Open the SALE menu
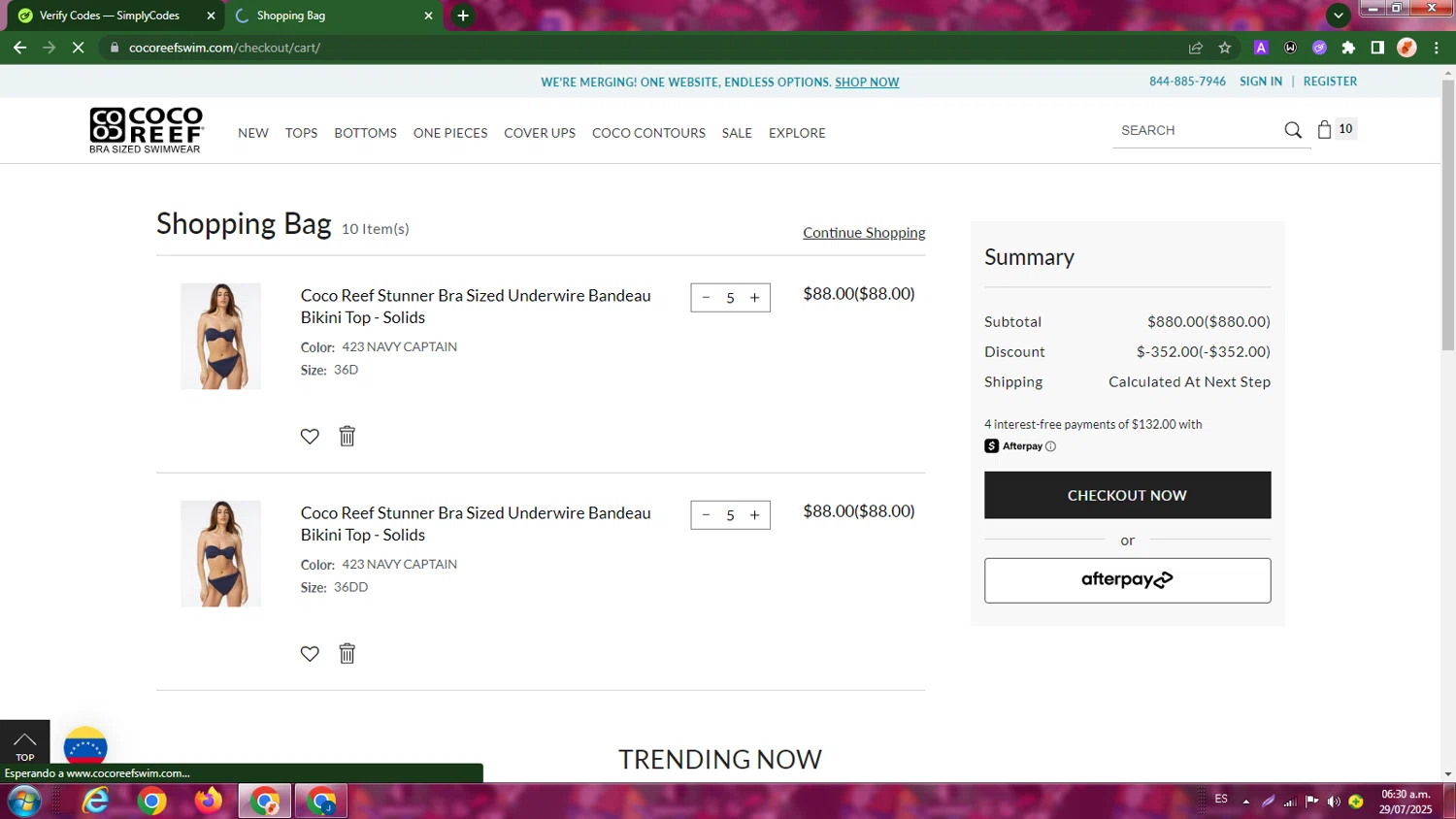Screen dimensions: 1456x819 point(737,133)
